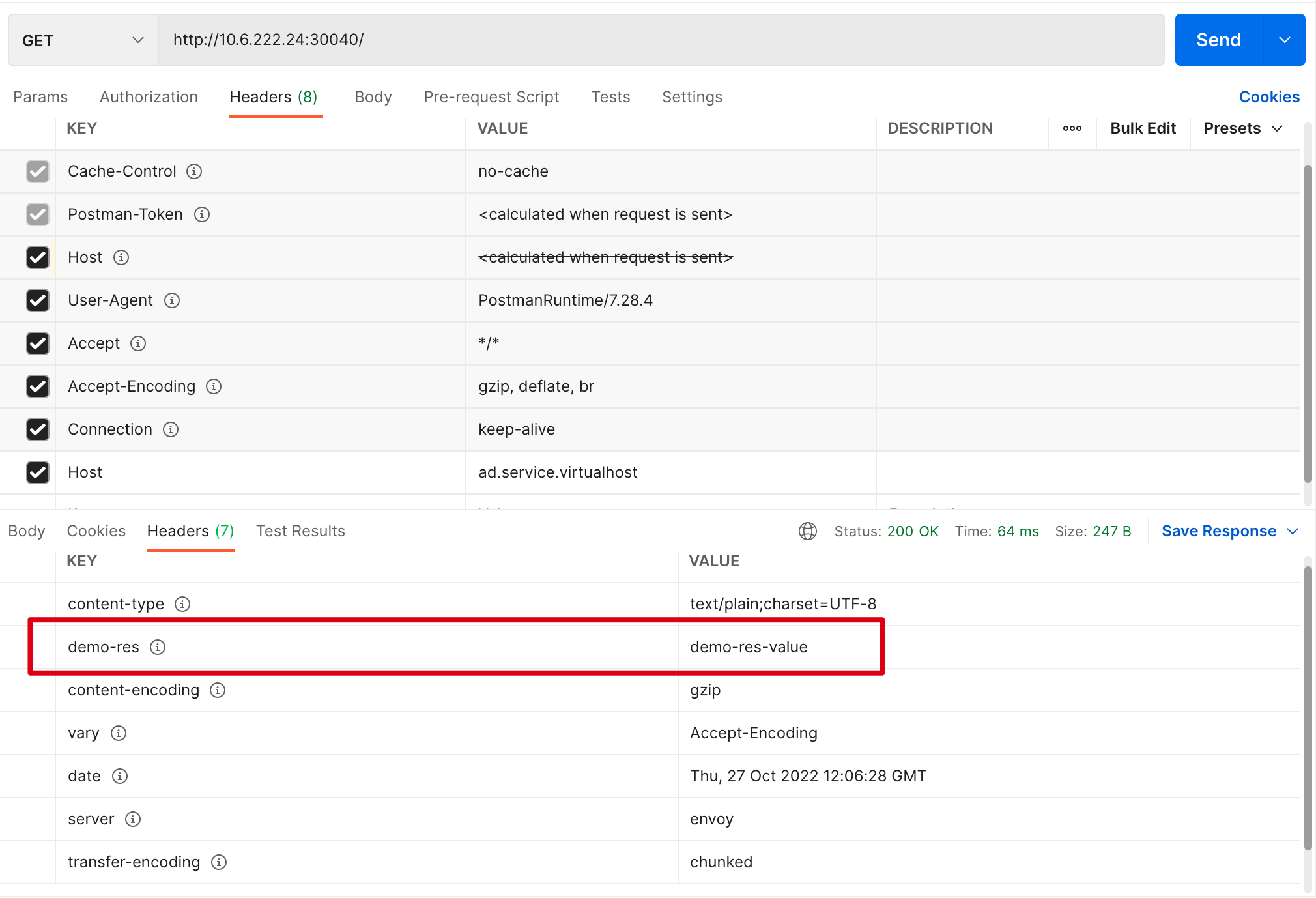The image size is (1316, 898).
Task: Expand the Presets dropdown
Action: pyautogui.click(x=1243, y=128)
